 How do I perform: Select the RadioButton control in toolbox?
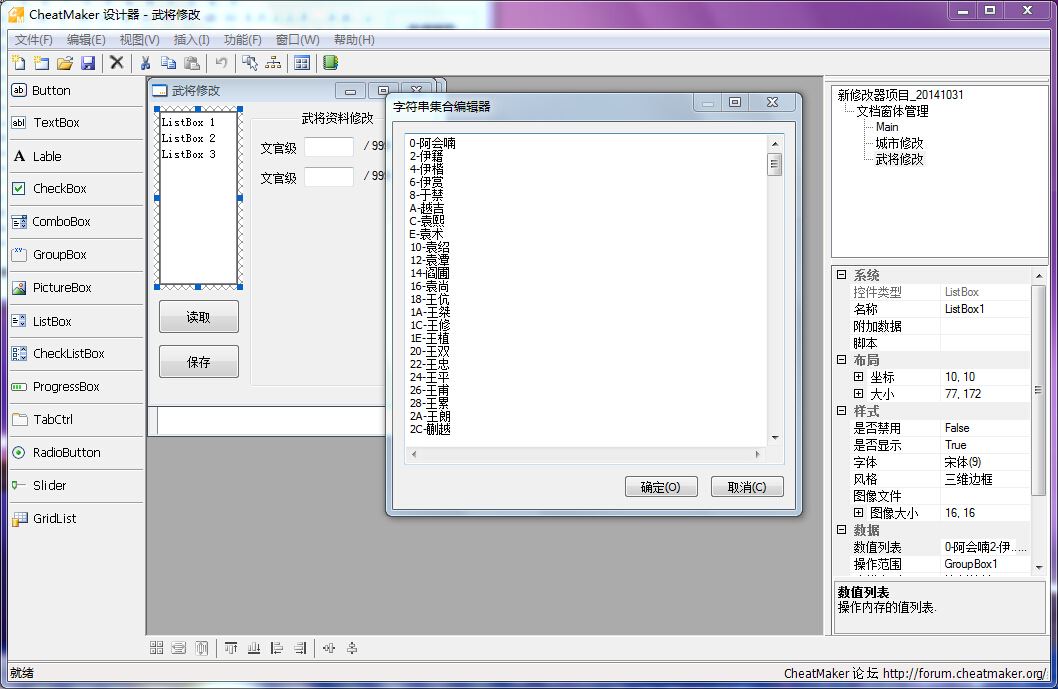(66, 452)
